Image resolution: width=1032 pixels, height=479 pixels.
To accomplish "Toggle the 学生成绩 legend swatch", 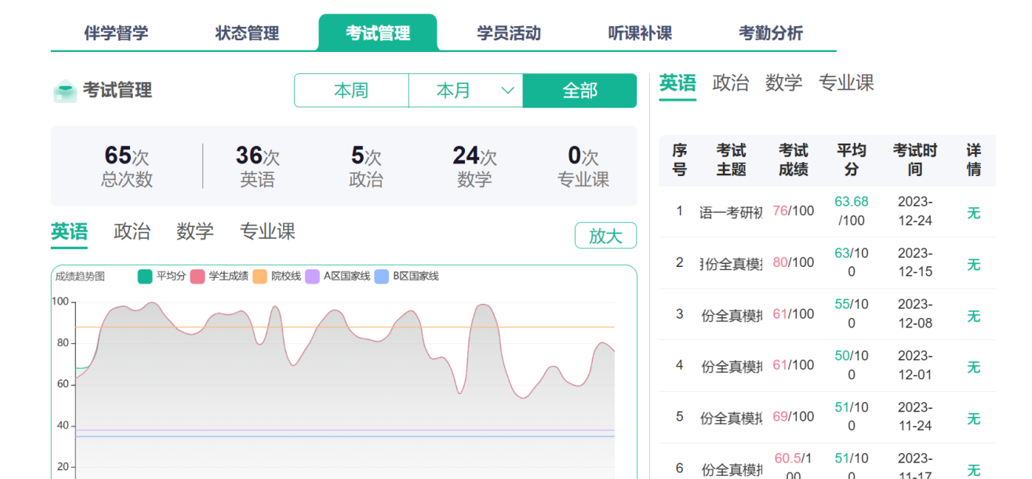I will (x=197, y=276).
